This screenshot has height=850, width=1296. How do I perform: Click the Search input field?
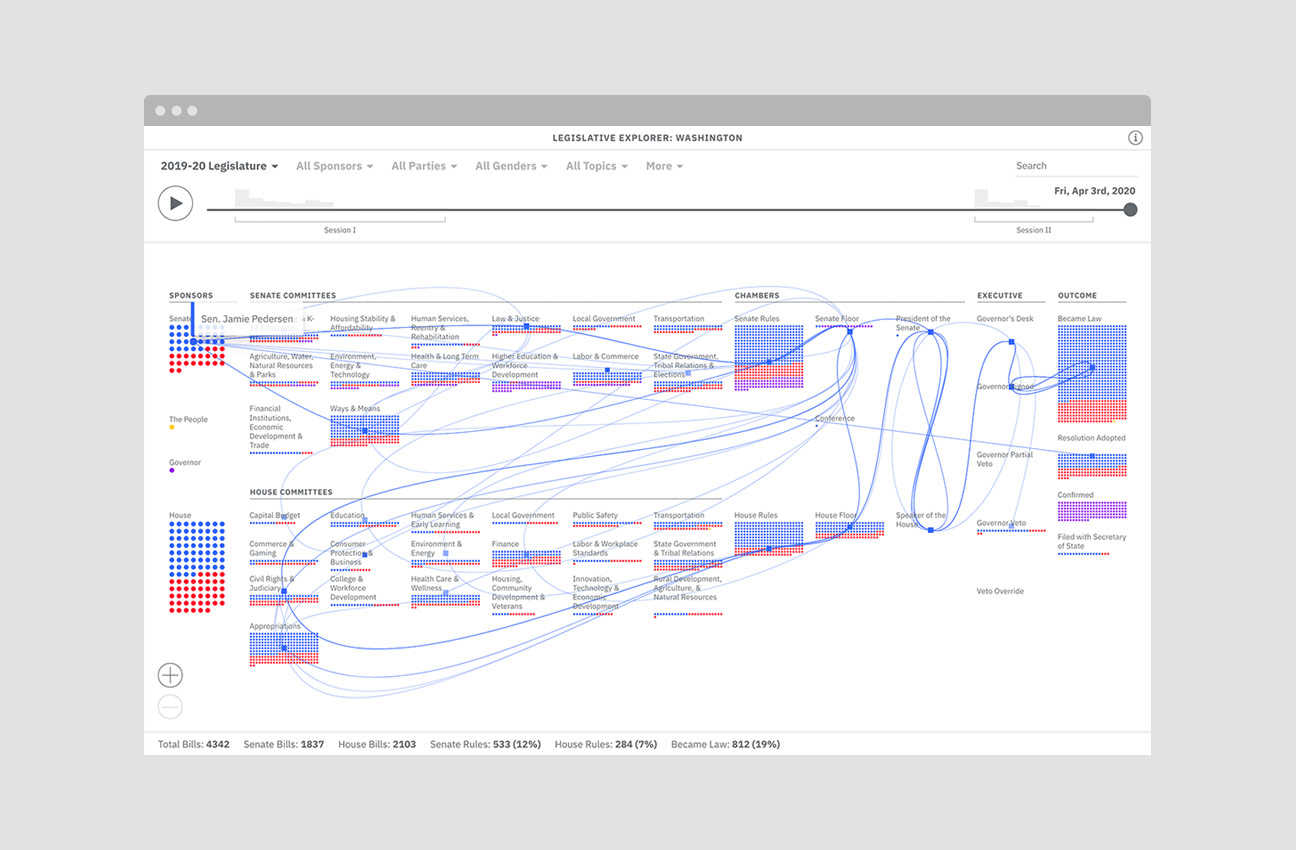point(1075,166)
